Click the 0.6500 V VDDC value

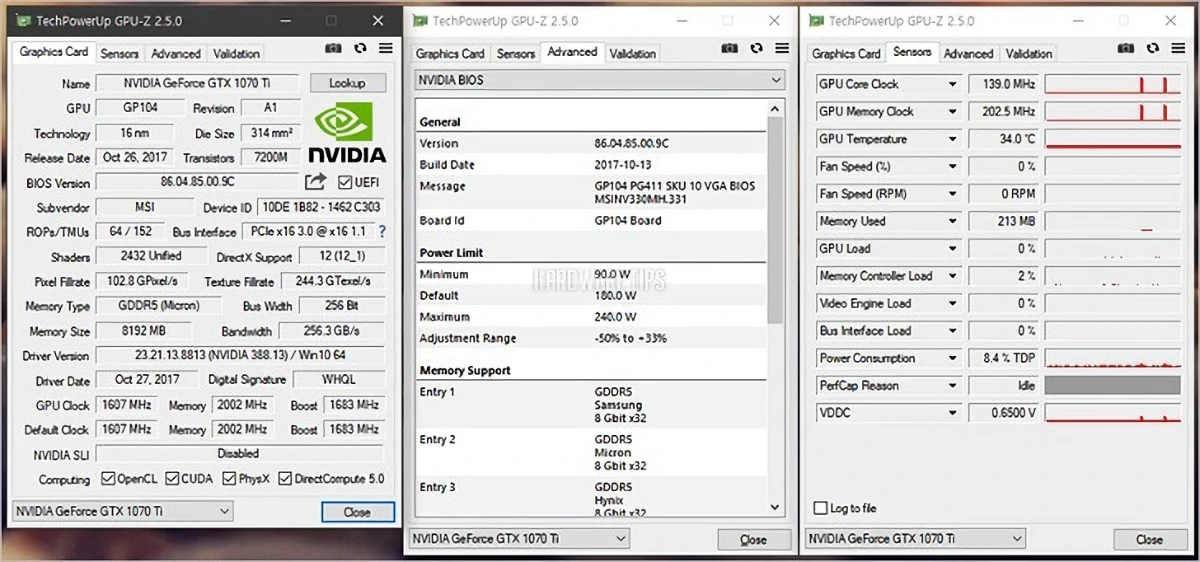click(x=1004, y=412)
